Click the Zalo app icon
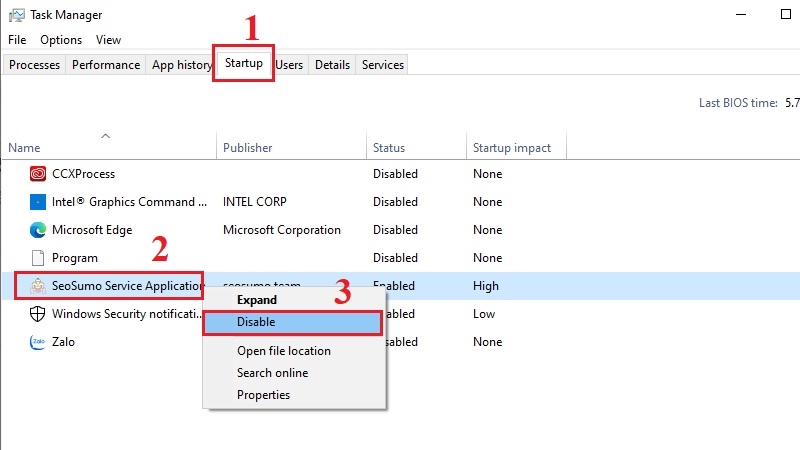The width and height of the screenshot is (800, 450). coord(38,342)
